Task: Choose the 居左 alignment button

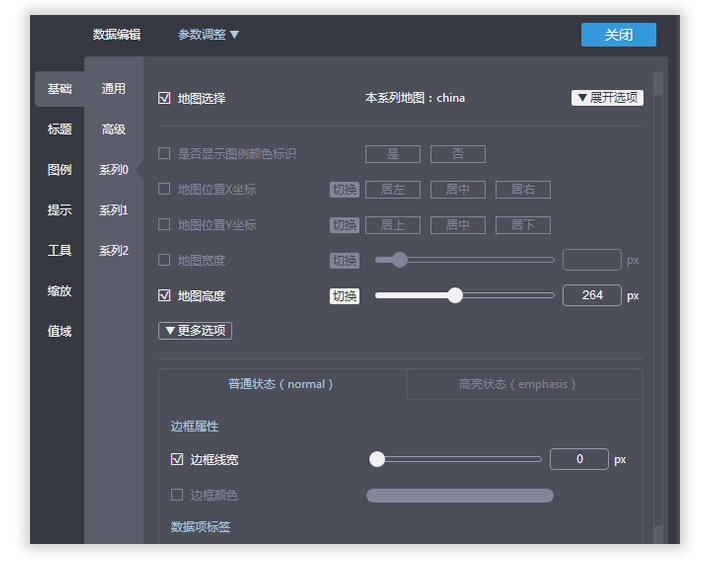Action: (x=393, y=189)
